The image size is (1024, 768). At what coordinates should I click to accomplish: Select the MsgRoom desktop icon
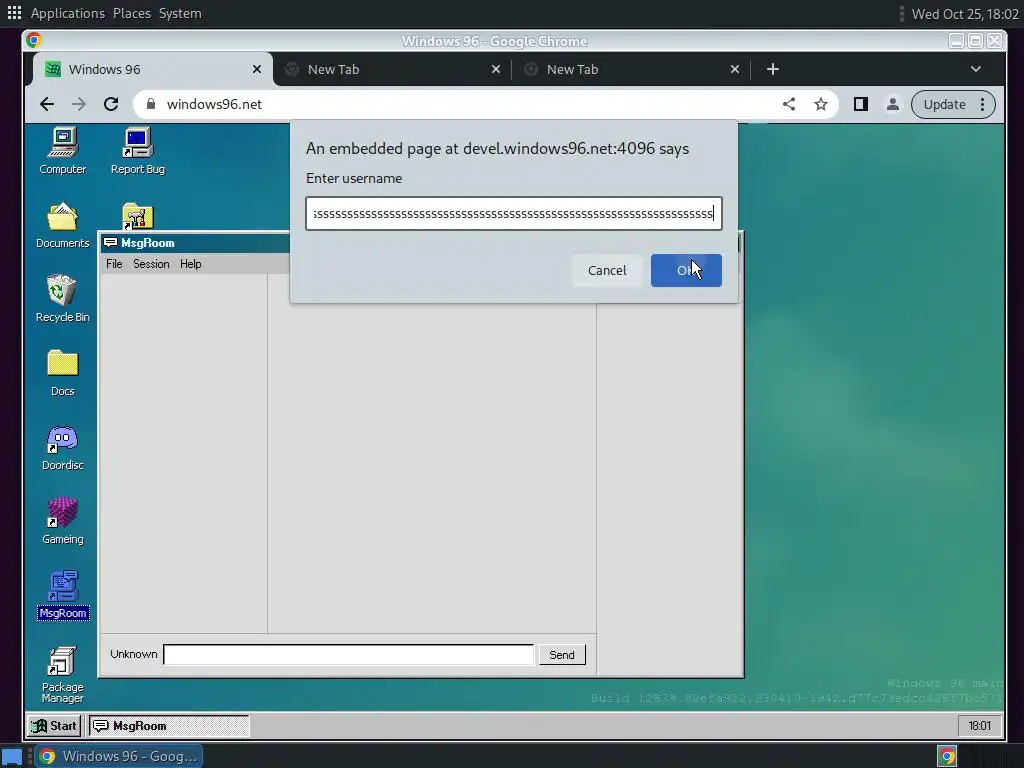coord(63,595)
